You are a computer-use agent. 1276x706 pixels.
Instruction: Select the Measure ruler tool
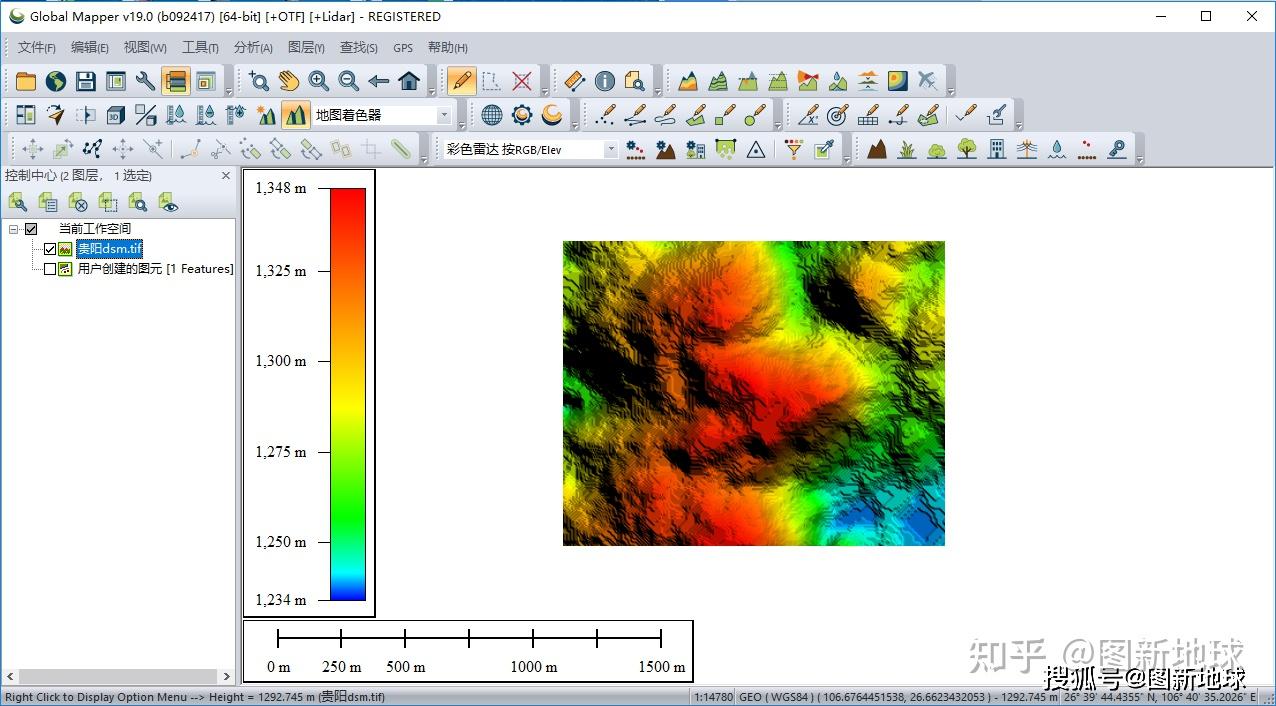574,81
